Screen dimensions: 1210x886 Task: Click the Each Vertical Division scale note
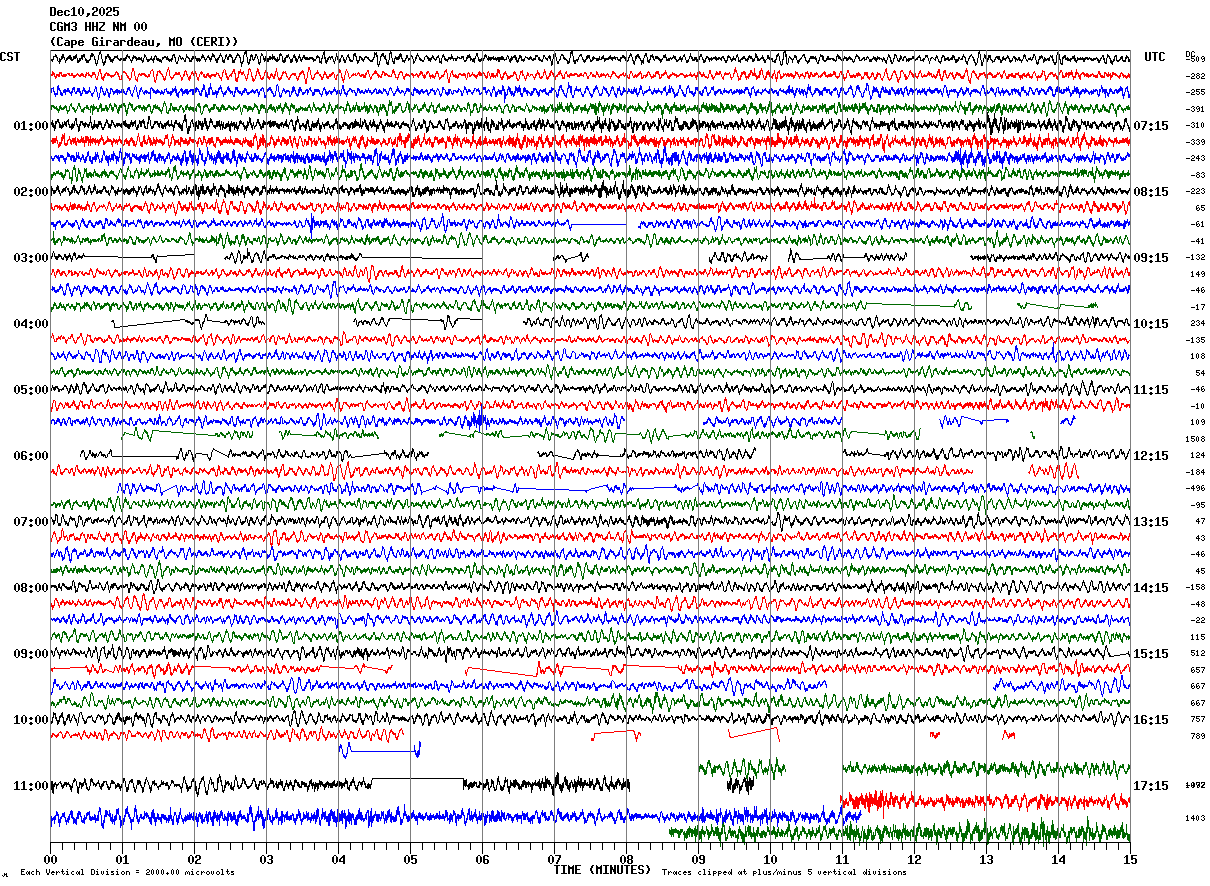click(x=127, y=873)
